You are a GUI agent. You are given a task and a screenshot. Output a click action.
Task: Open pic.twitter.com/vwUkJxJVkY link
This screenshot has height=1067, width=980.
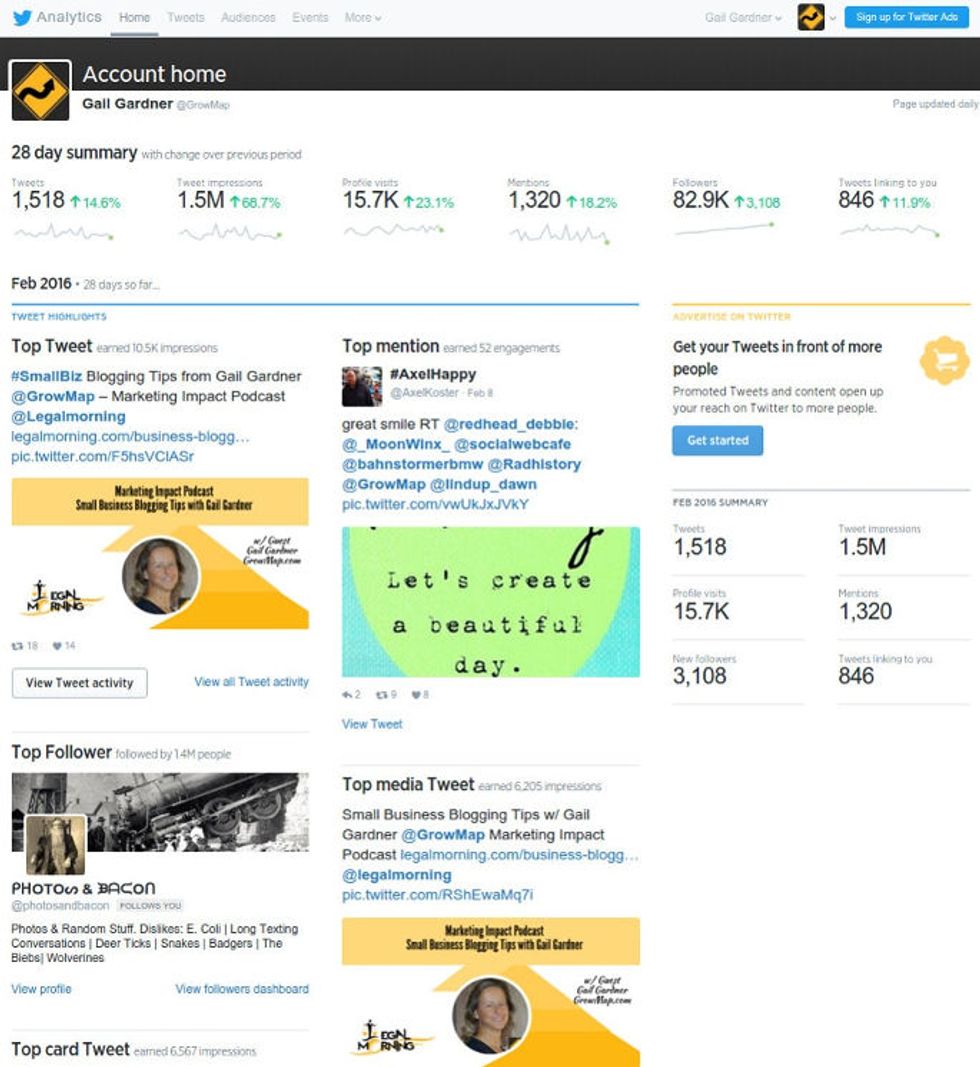(435, 504)
